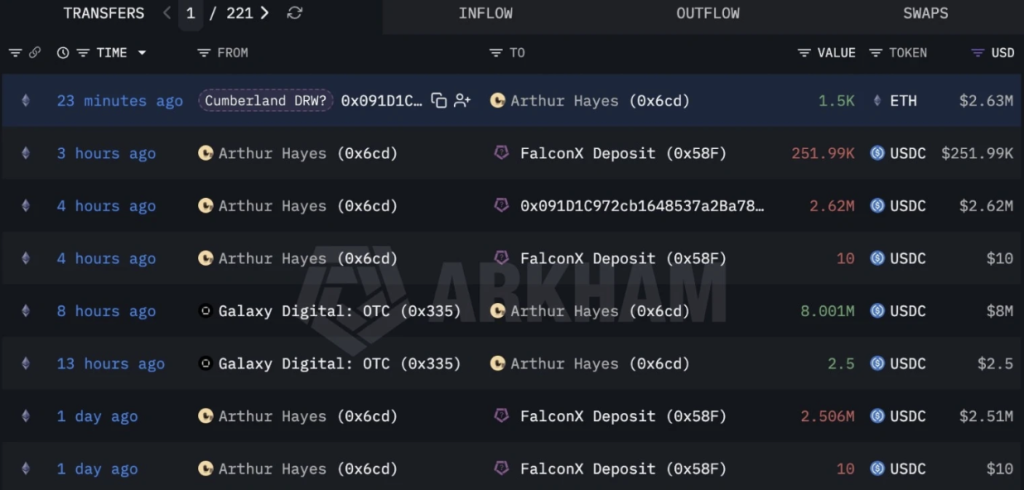Open transaction from 23 minutes ago
The image size is (1024, 490).
120,101
